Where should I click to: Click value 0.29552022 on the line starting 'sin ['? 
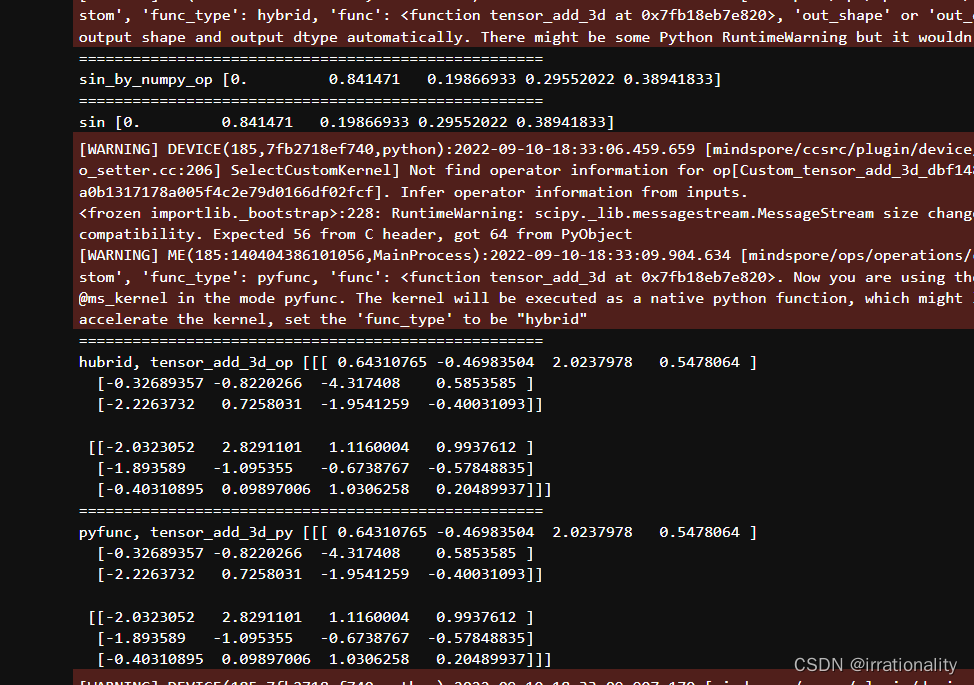pos(463,122)
